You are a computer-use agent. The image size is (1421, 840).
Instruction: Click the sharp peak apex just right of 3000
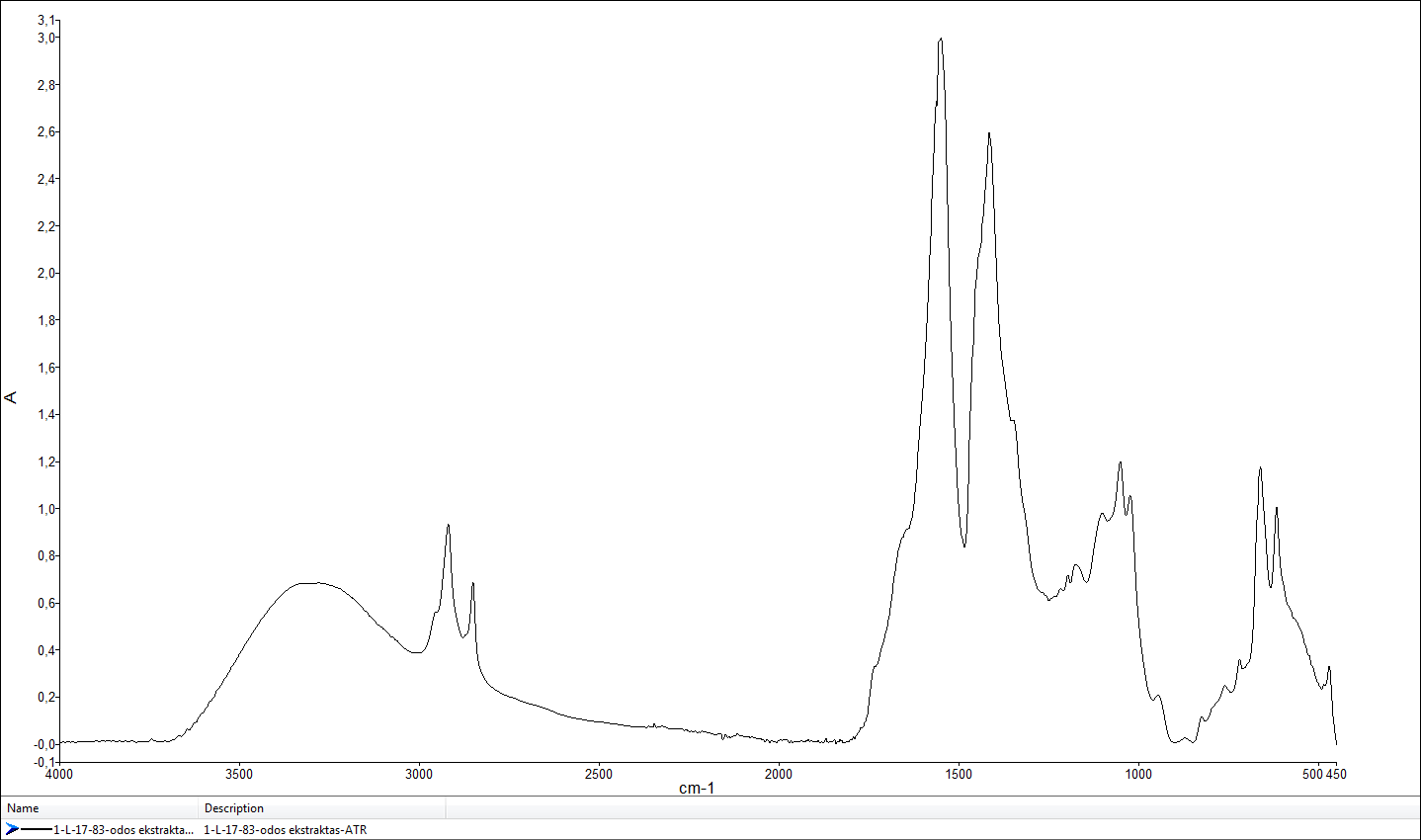click(x=448, y=525)
